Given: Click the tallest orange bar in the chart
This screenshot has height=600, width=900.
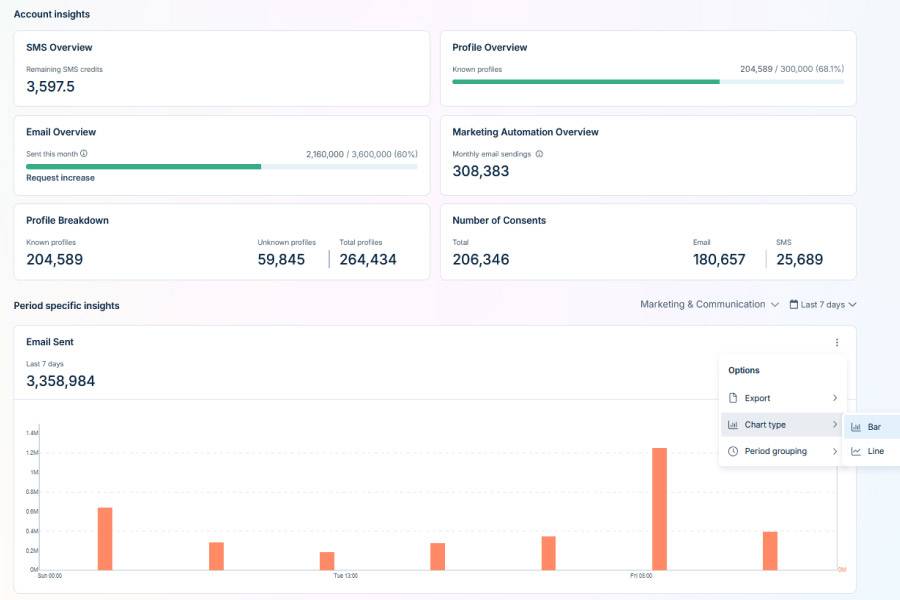Looking at the screenshot, I should [x=659, y=508].
